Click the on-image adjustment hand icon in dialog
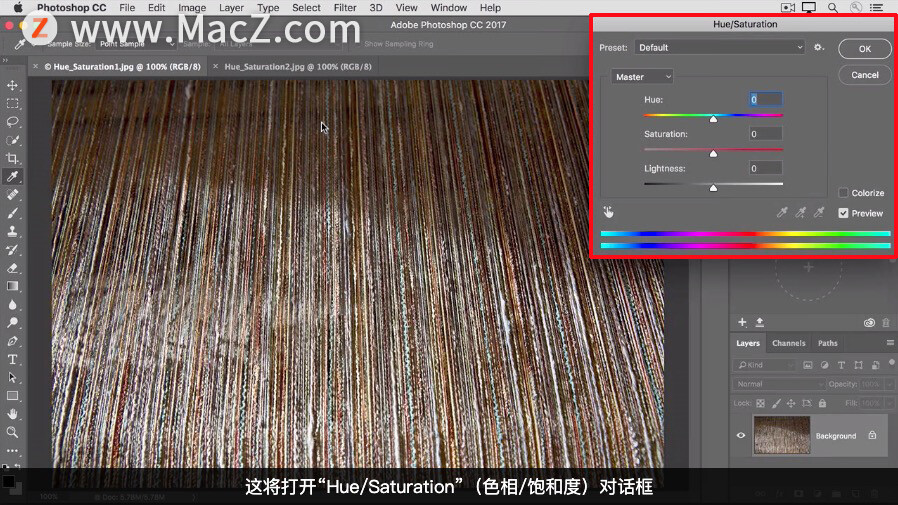The width and height of the screenshot is (898, 505). (x=608, y=212)
